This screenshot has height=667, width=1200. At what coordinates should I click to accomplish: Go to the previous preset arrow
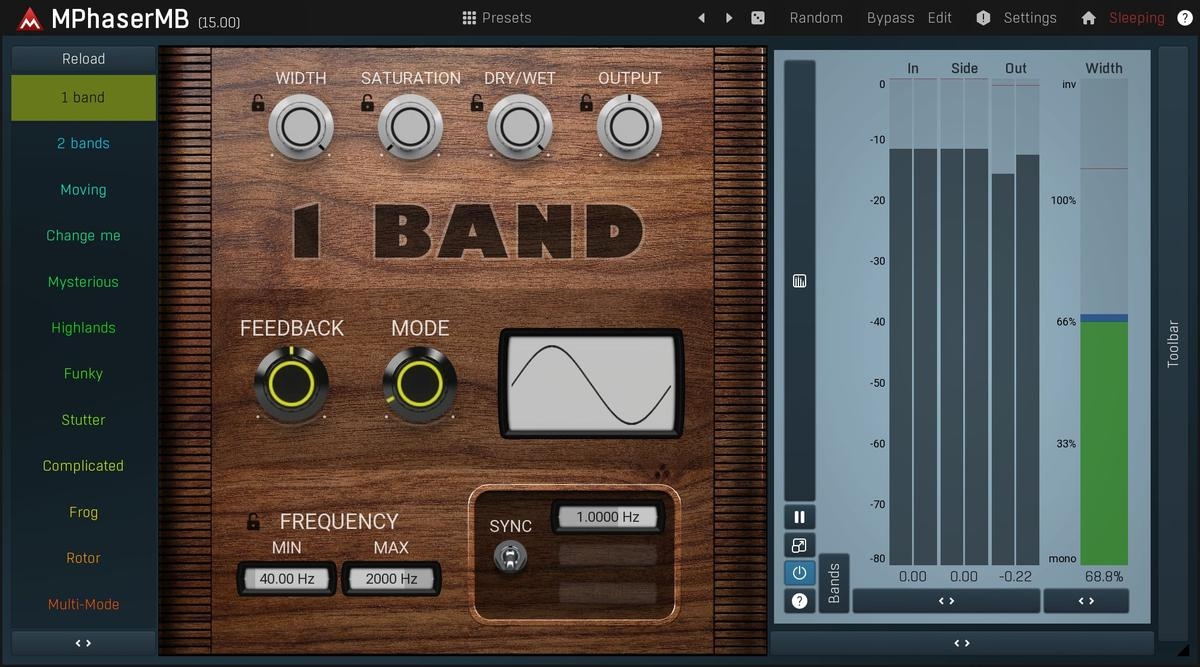701,18
